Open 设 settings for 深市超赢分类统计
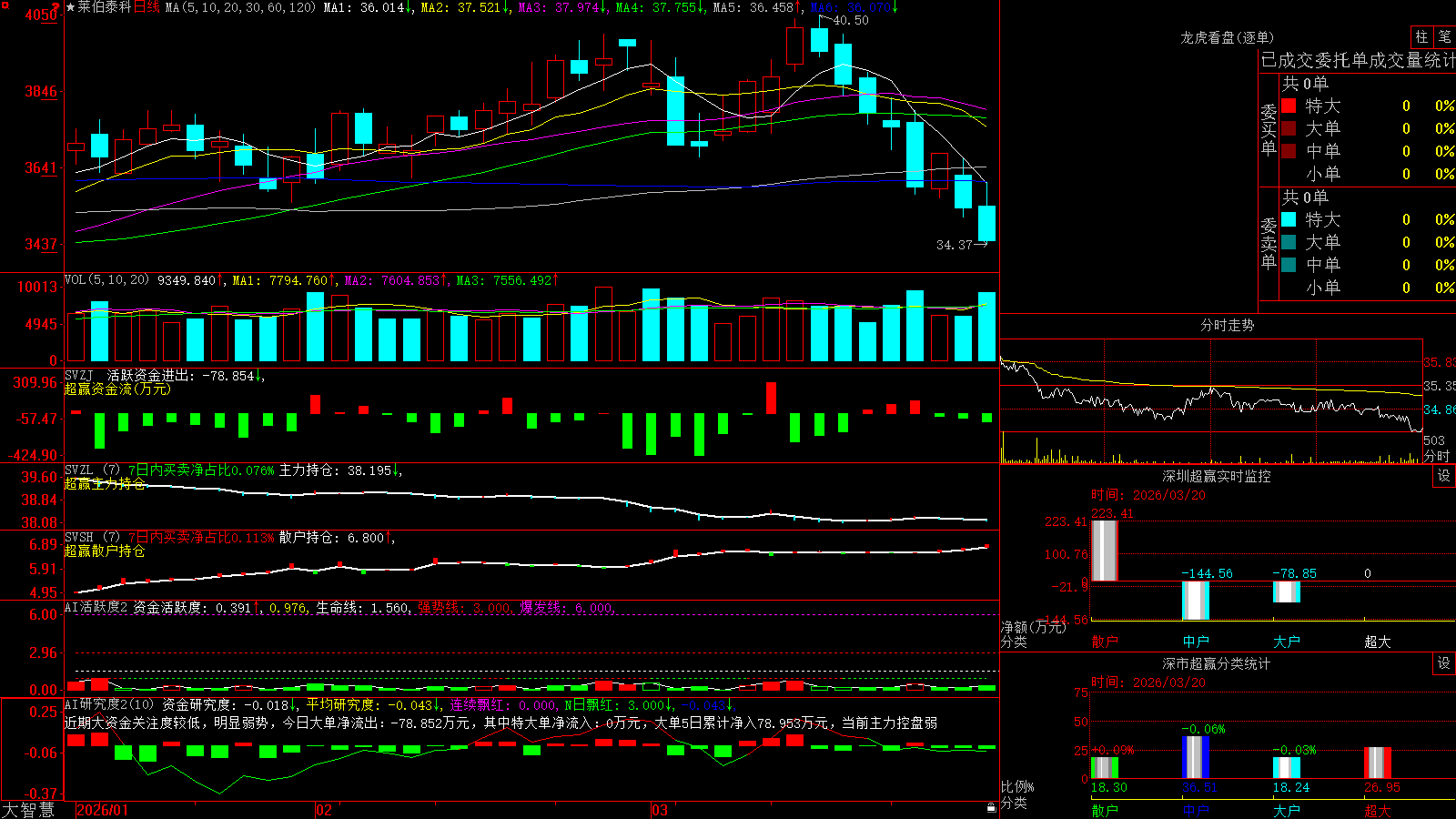This screenshot has height=819, width=1456. click(x=1444, y=663)
